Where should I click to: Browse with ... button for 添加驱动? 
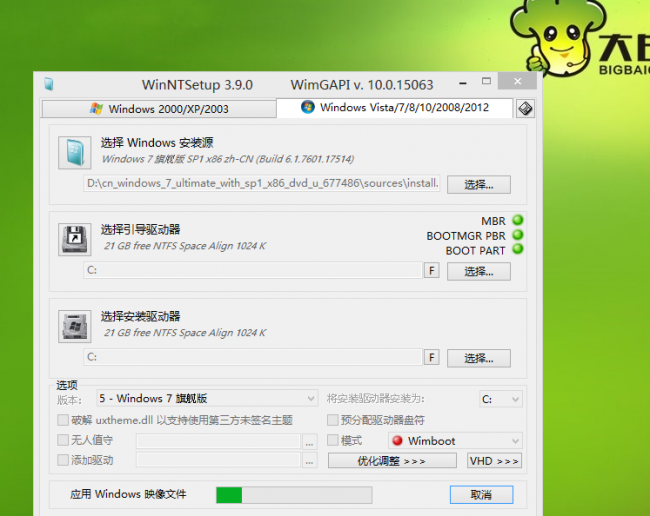click(309, 460)
